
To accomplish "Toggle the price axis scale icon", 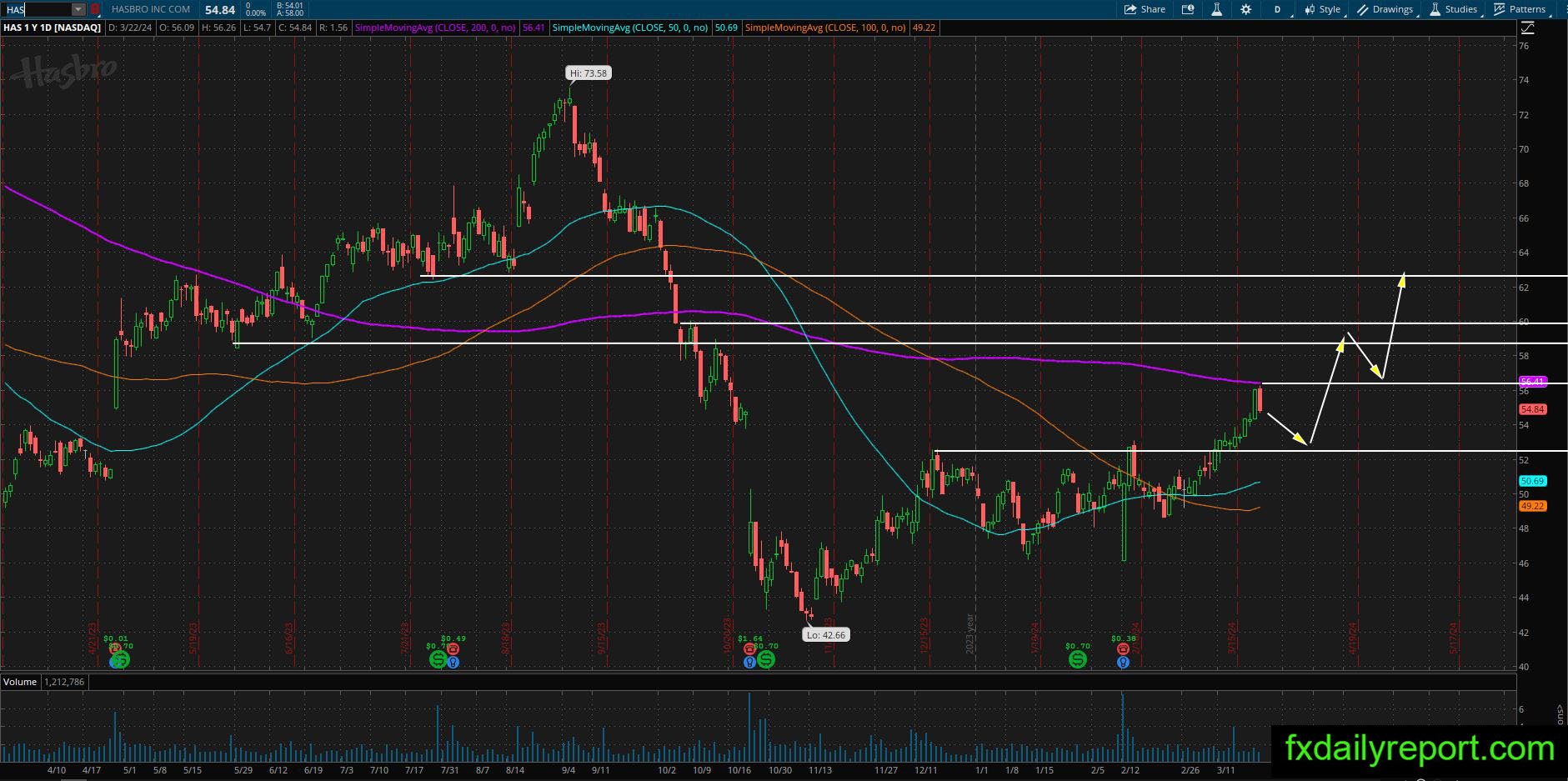I will click(x=1527, y=28).
